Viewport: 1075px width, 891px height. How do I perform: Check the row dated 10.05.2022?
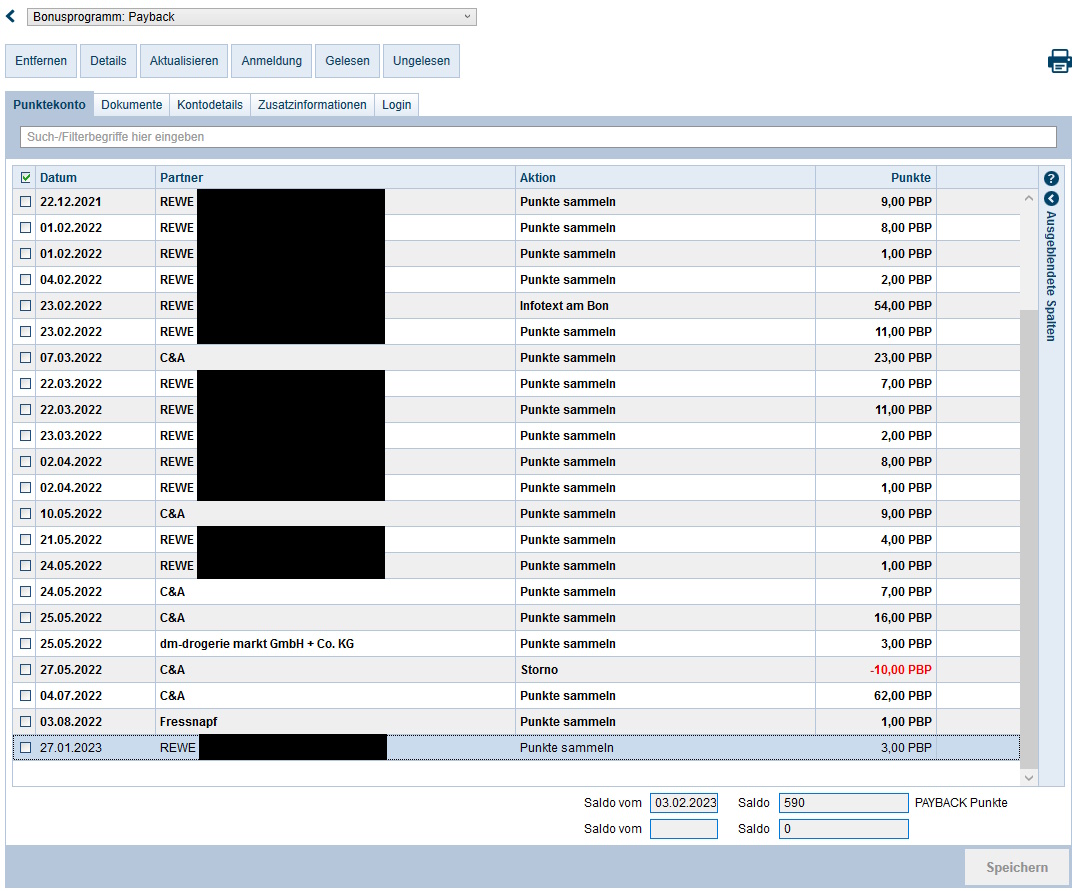[x=26, y=513]
